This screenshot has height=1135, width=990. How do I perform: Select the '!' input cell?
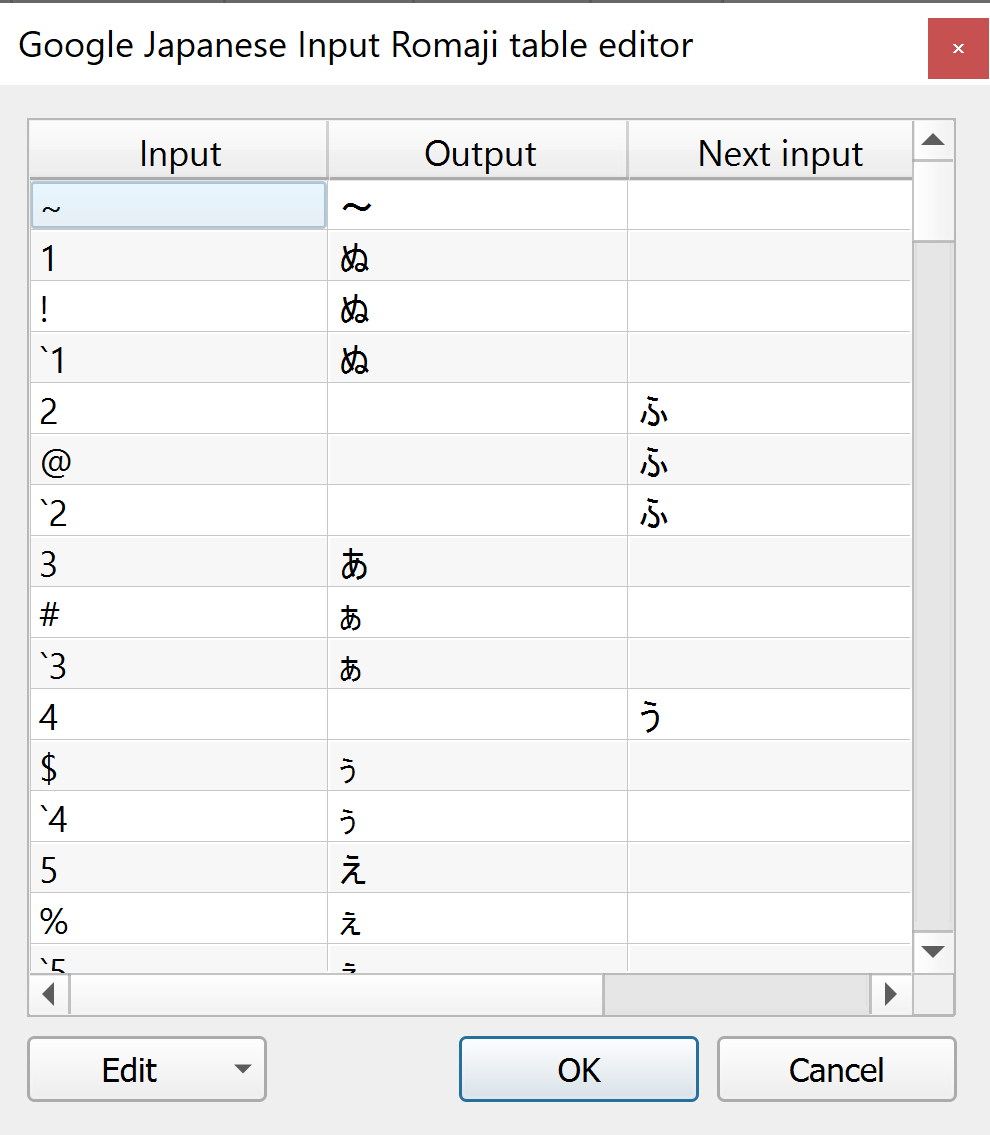pyautogui.click(x=179, y=307)
